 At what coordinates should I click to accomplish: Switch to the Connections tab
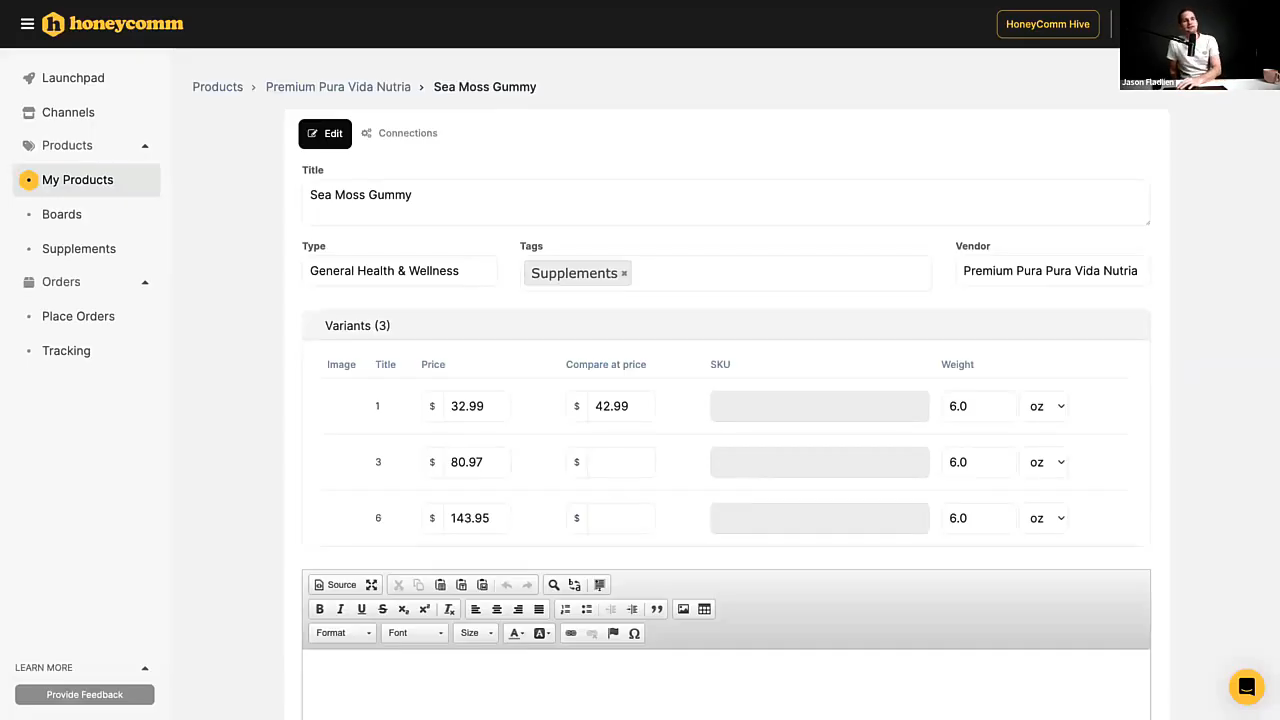coord(400,133)
